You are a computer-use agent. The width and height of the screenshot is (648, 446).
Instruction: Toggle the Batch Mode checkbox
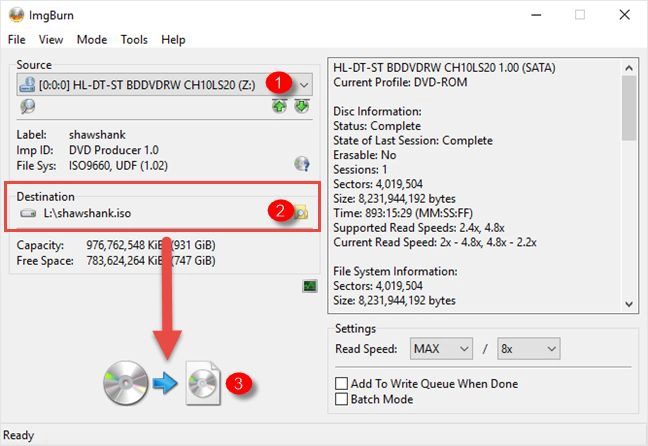341,399
